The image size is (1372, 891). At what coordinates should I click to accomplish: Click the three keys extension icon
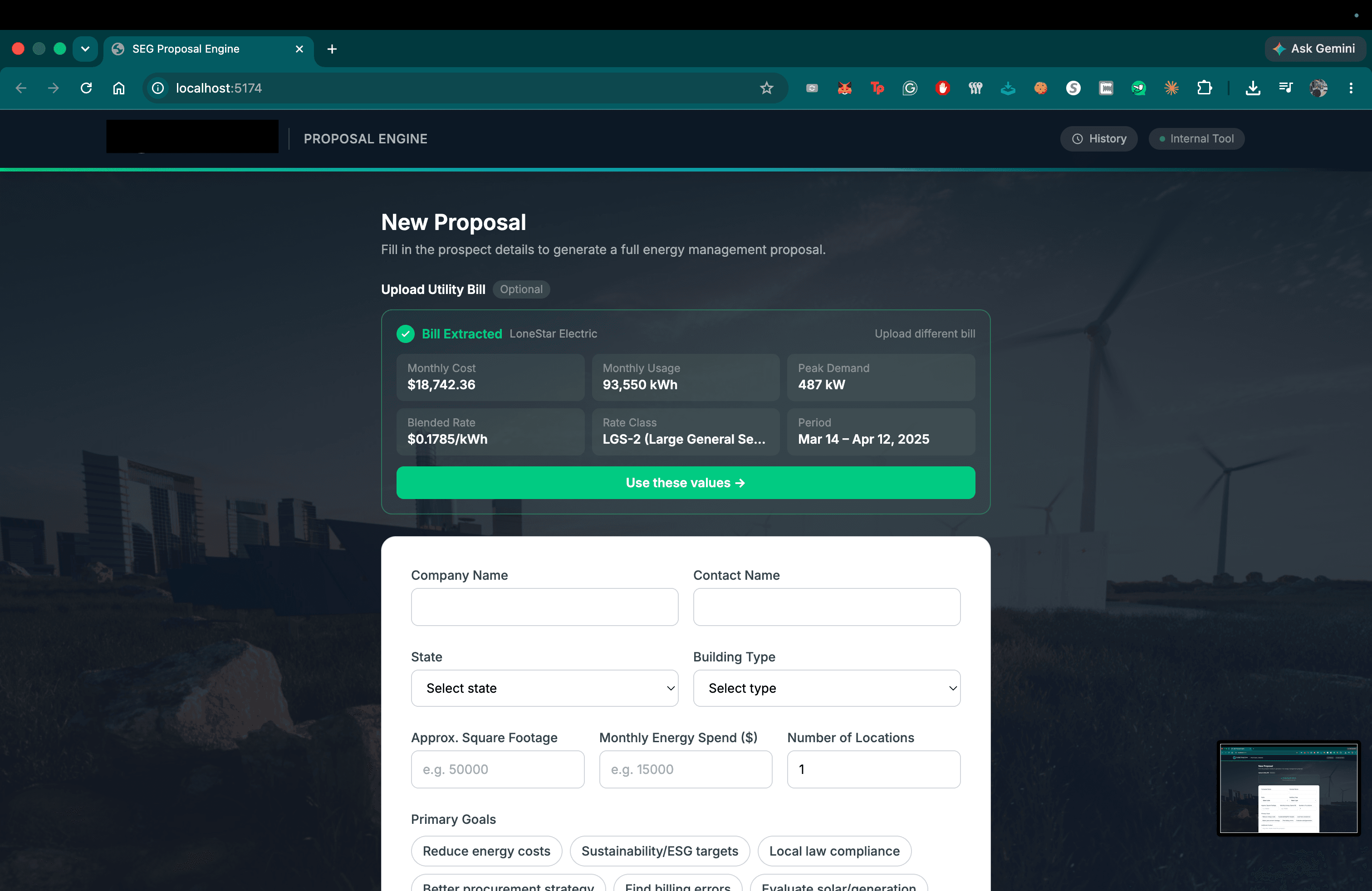point(975,88)
